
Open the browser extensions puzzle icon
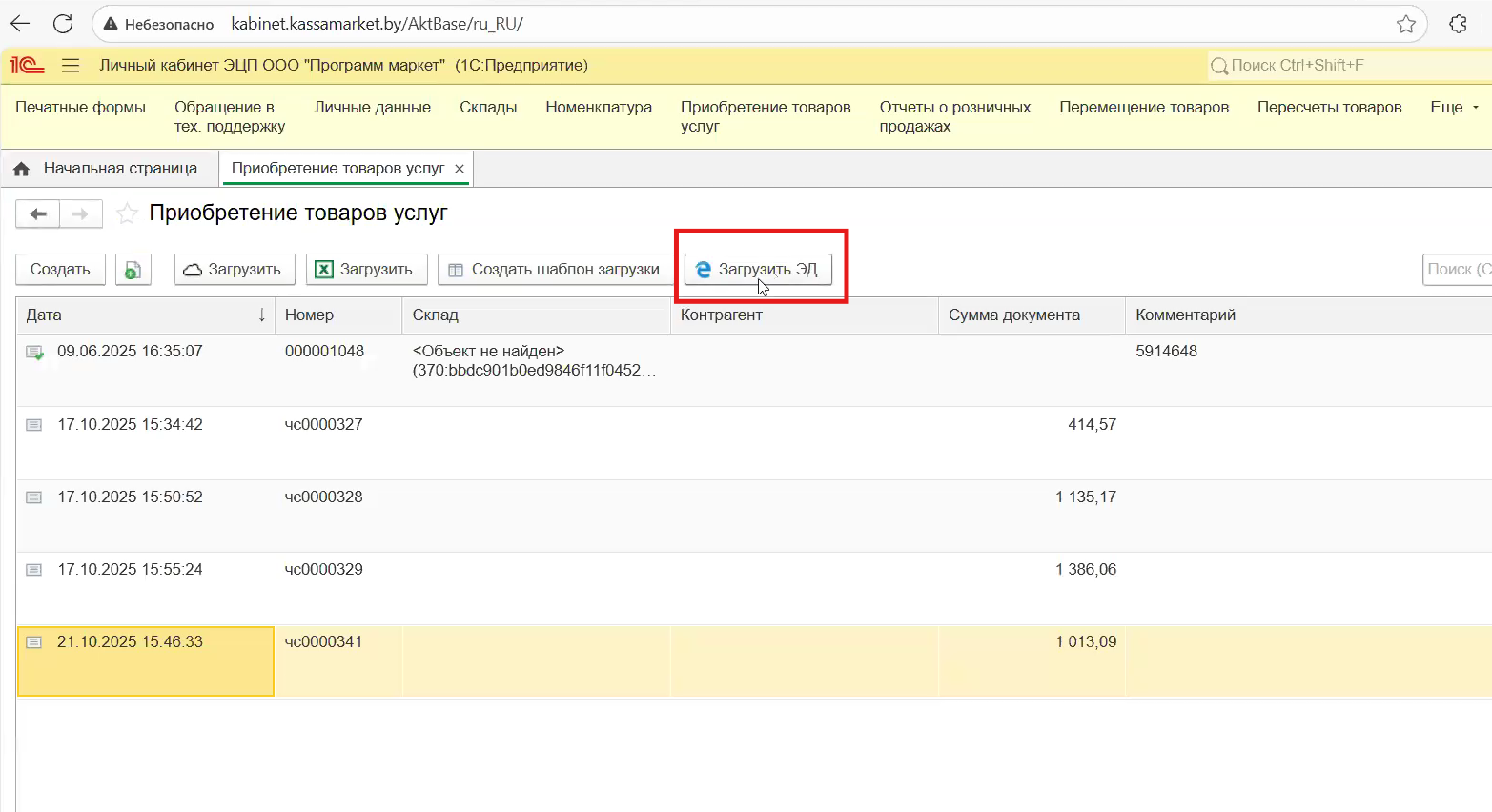tap(1458, 24)
